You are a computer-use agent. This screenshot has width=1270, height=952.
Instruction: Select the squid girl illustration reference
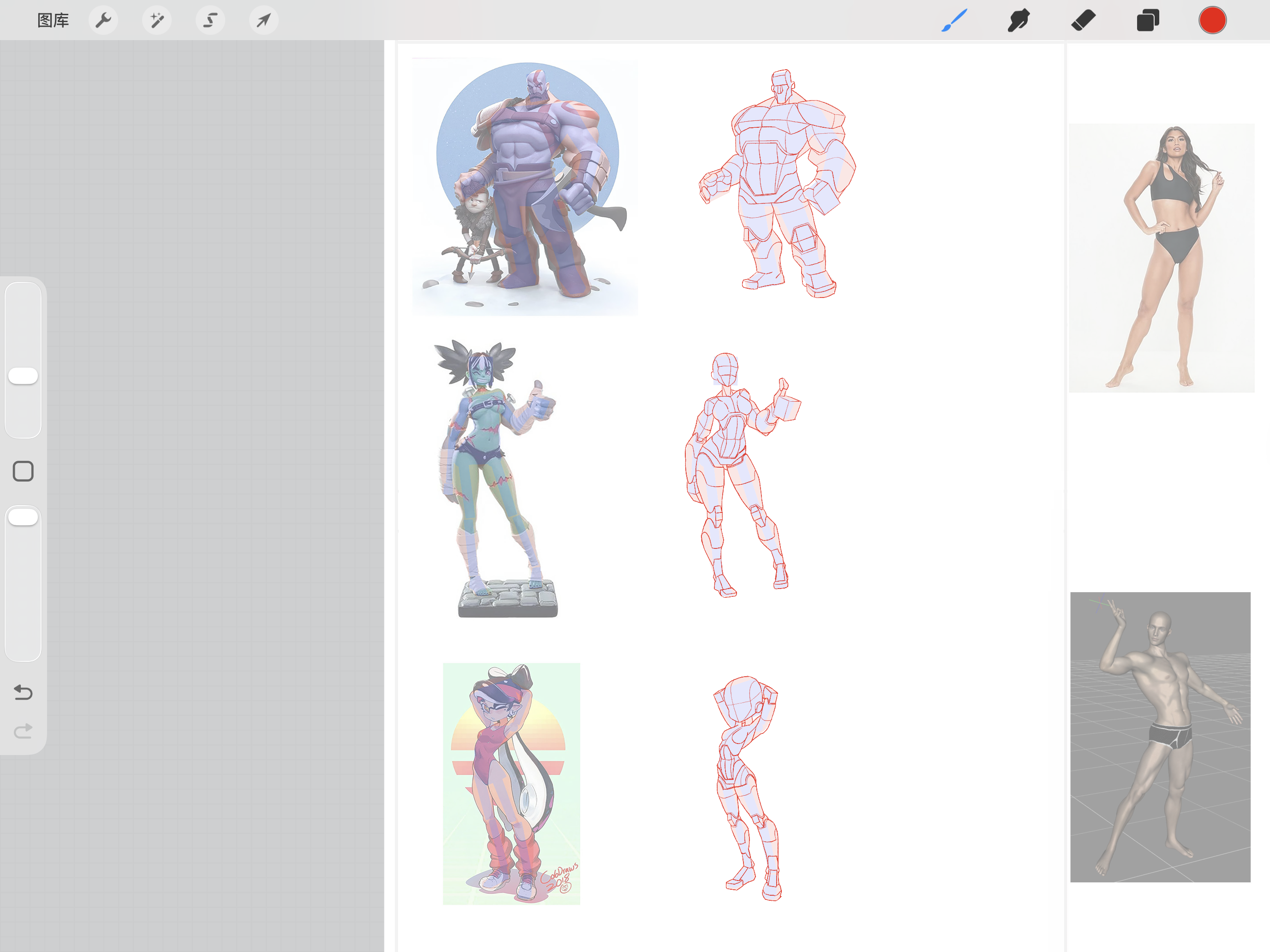512,784
